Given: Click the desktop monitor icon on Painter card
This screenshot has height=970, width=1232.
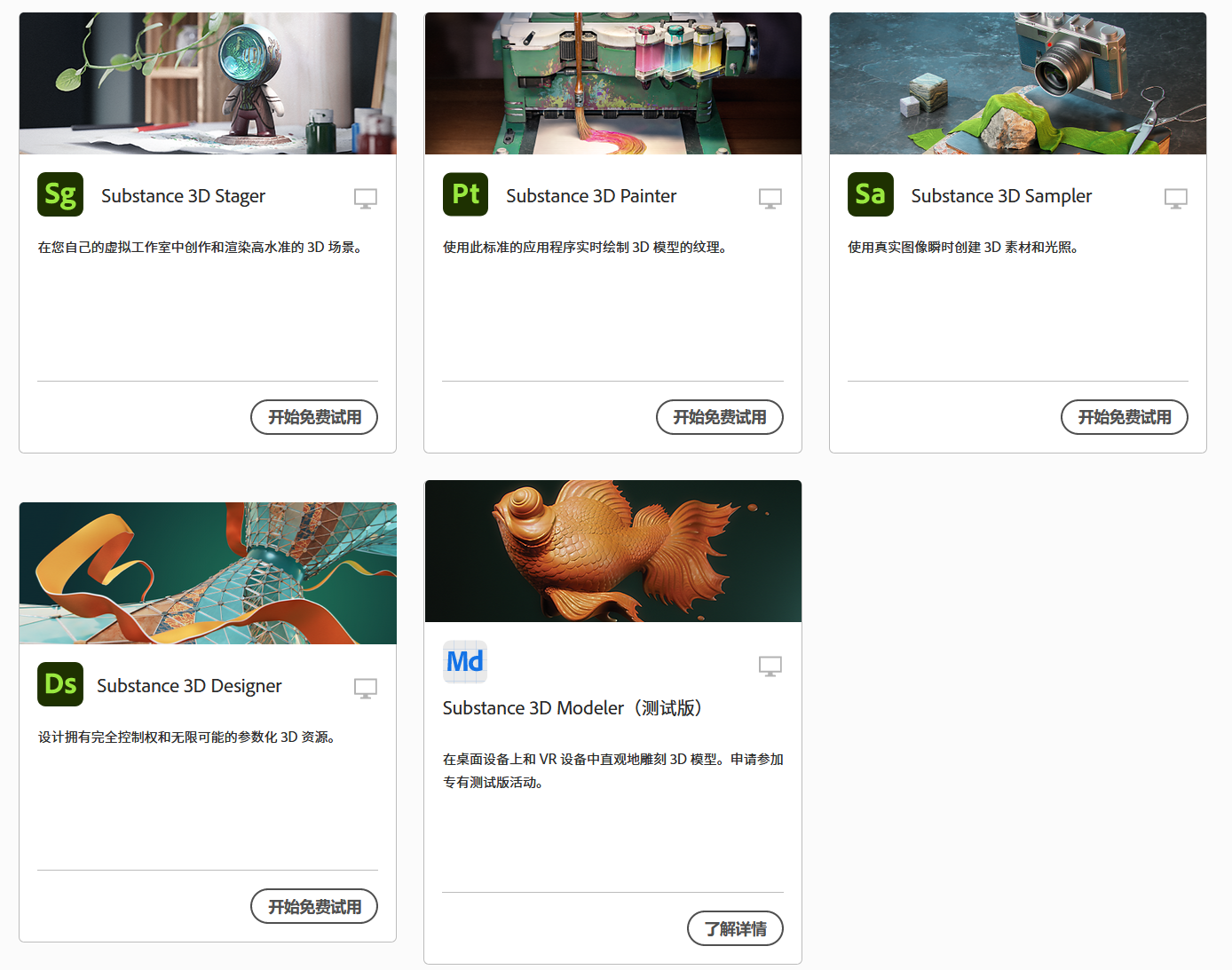Looking at the screenshot, I should (770, 198).
